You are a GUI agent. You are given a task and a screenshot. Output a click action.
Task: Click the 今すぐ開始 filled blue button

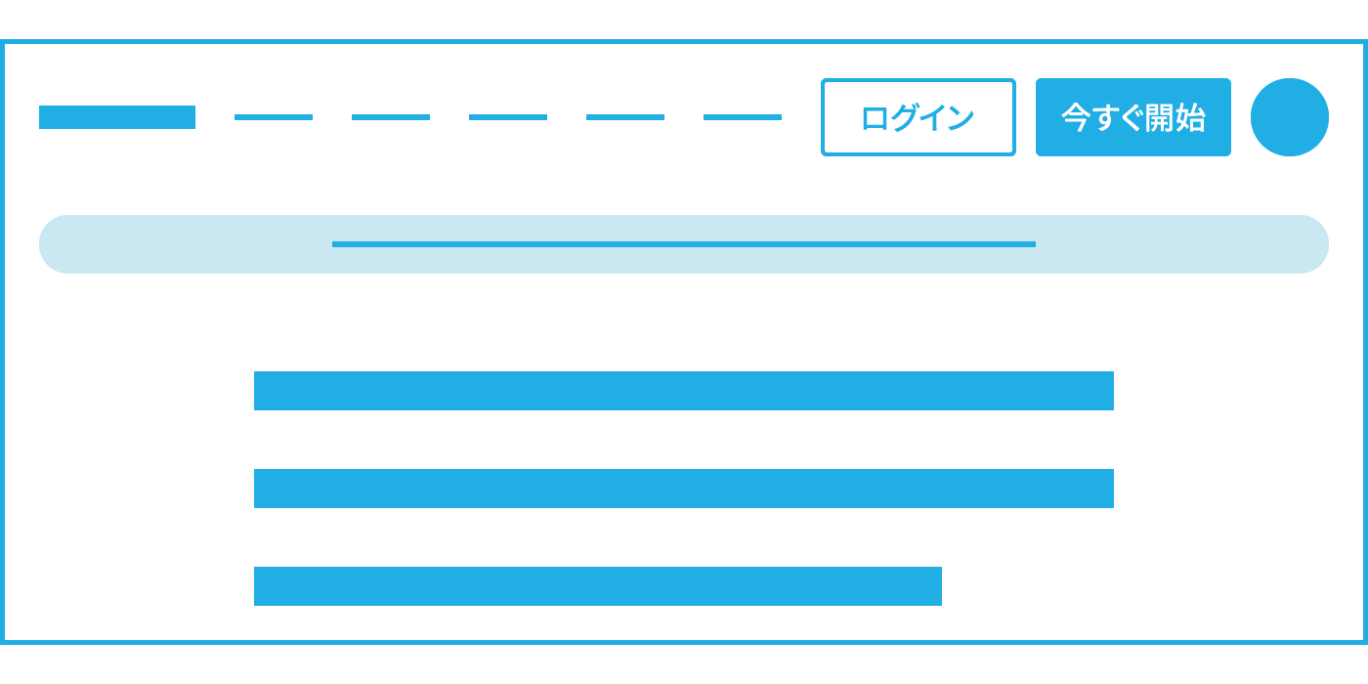pos(1133,117)
